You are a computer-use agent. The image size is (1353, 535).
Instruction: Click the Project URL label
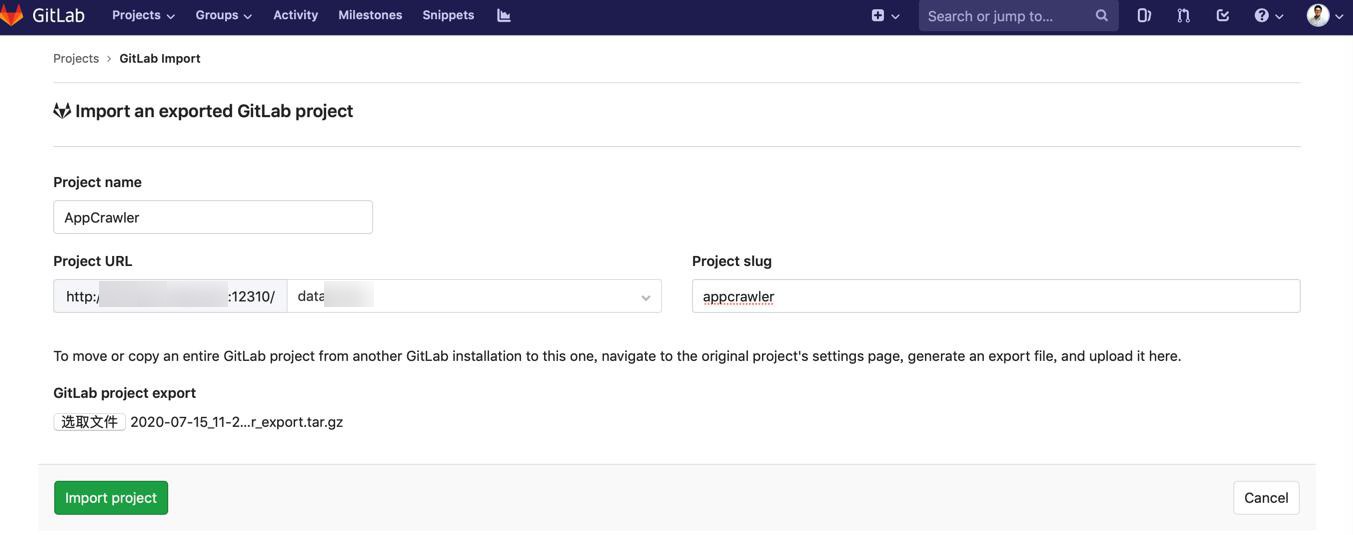point(93,261)
